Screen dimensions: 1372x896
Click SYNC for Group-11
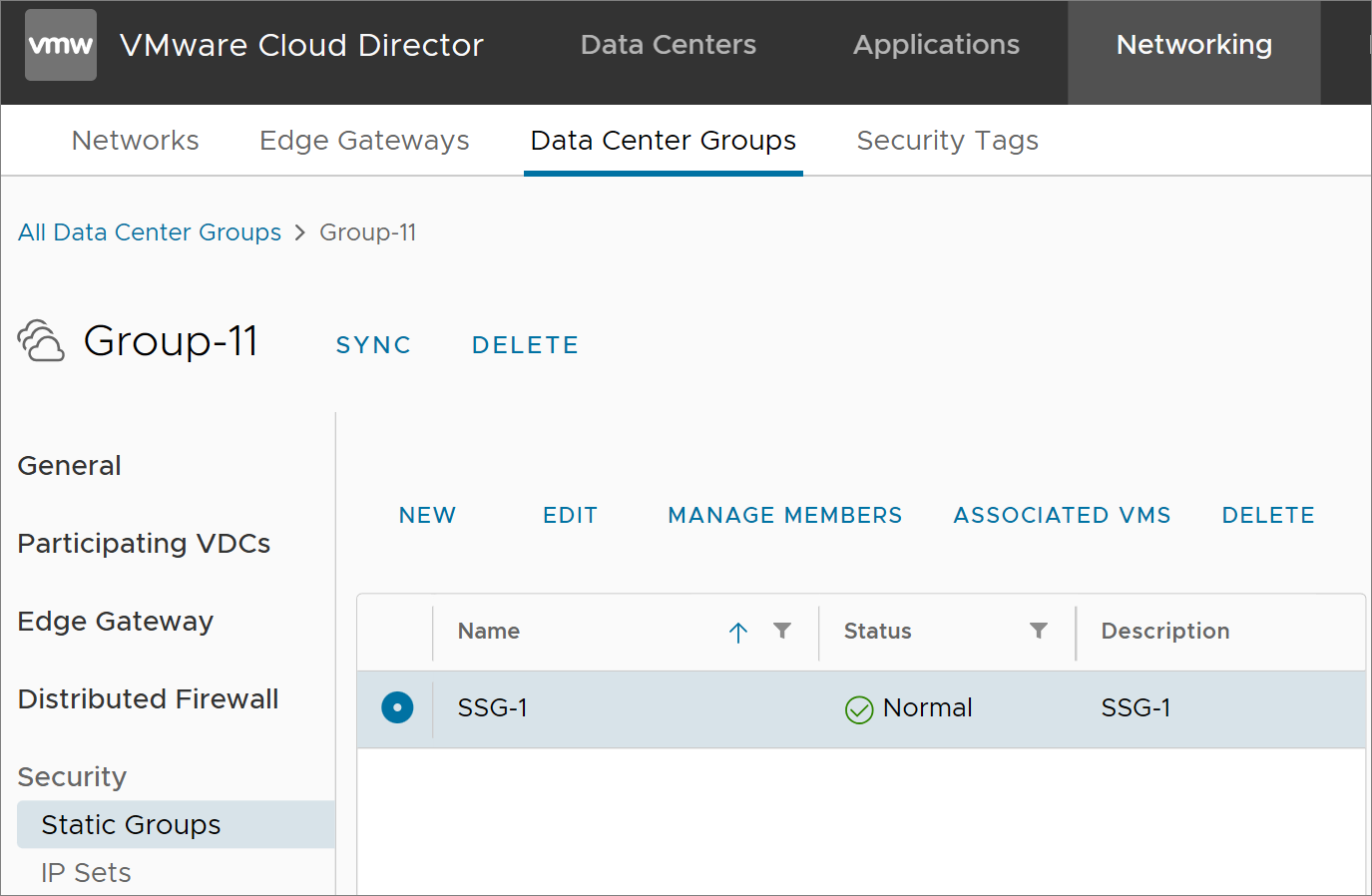374,345
